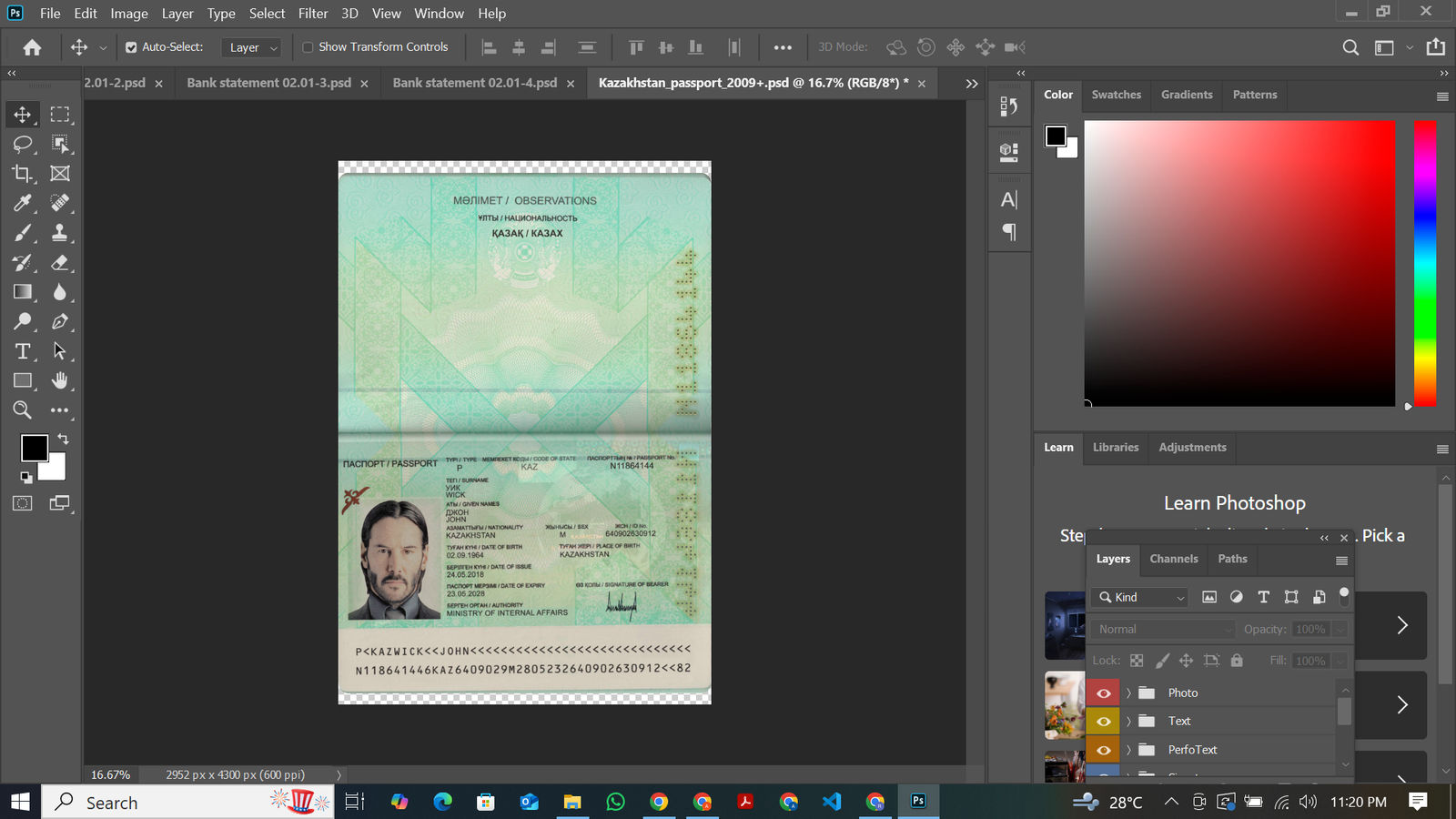Image resolution: width=1456 pixels, height=819 pixels.
Task: Swap foreground and background colors
Action: (63, 439)
